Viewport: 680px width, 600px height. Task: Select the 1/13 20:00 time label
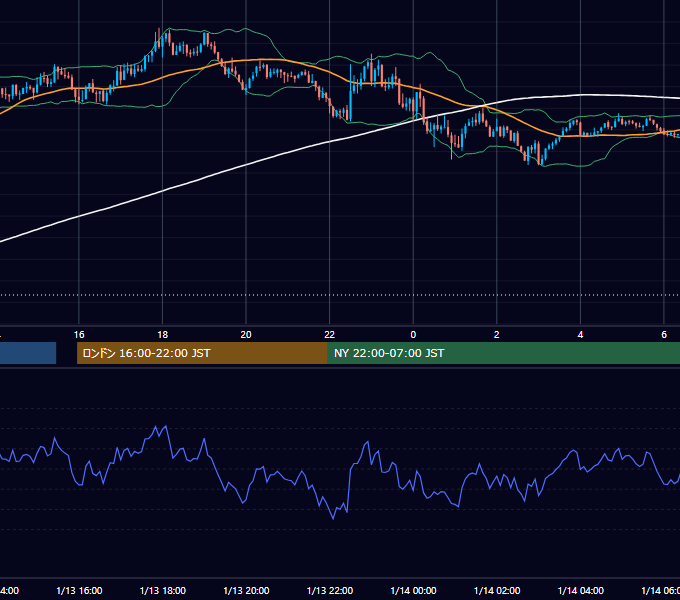(x=246, y=590)
